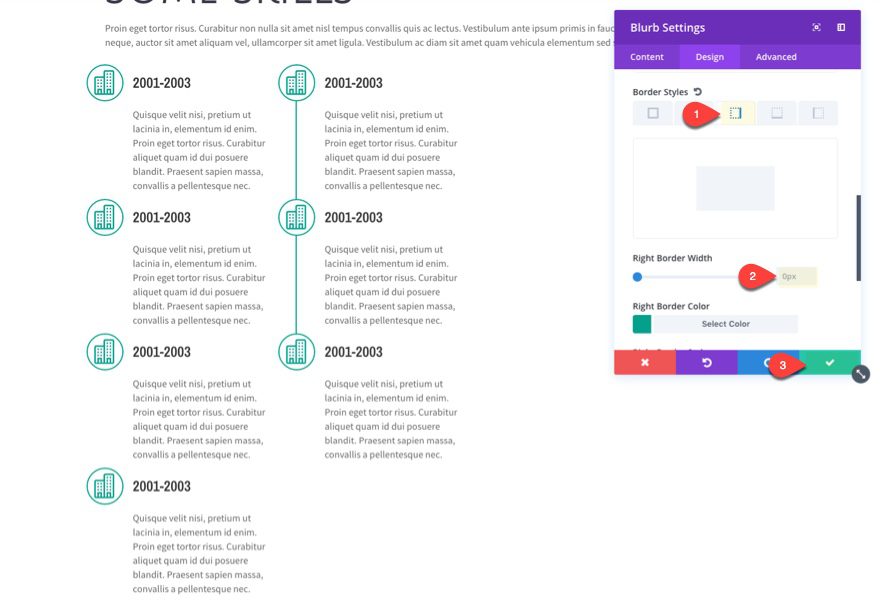Expand the Blurb Settings modal to fullscreen
Image resolution: width=880 pixels, height=611 pixels.
click(x=816, y=28)
